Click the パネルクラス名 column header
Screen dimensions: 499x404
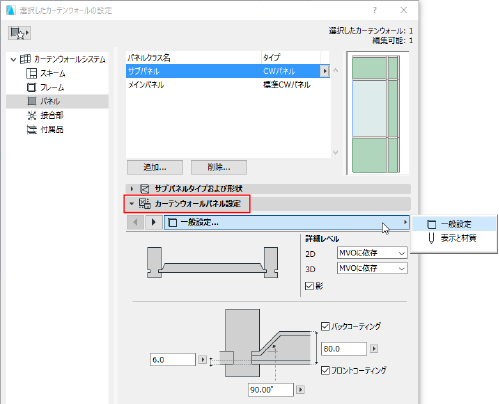[194, 58]
